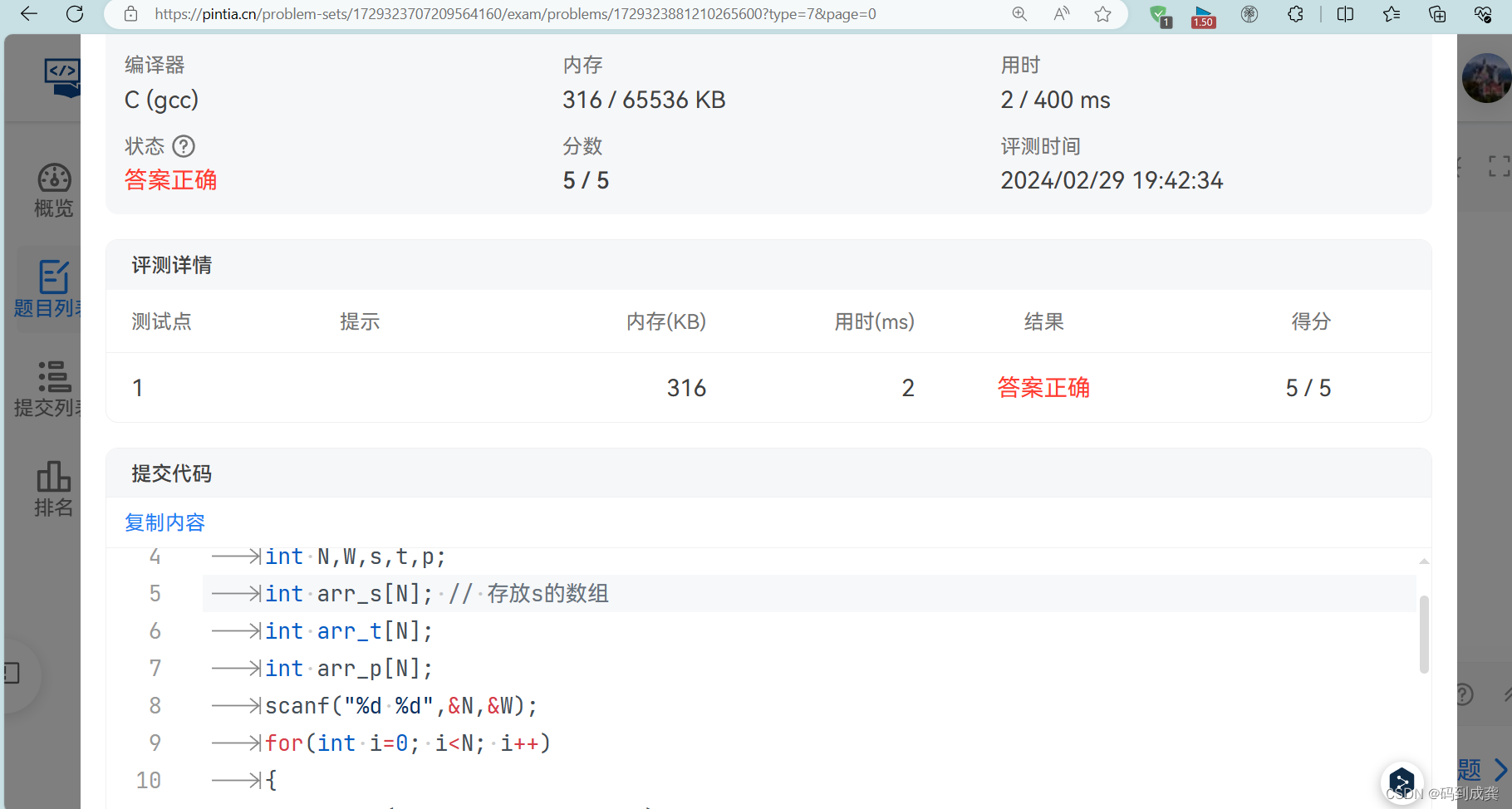Image resolution: width=1512 pixels, height=809 pixels.
Task: Grab the code panel vertical scrollbar thumb
Action: point(1424,634)
